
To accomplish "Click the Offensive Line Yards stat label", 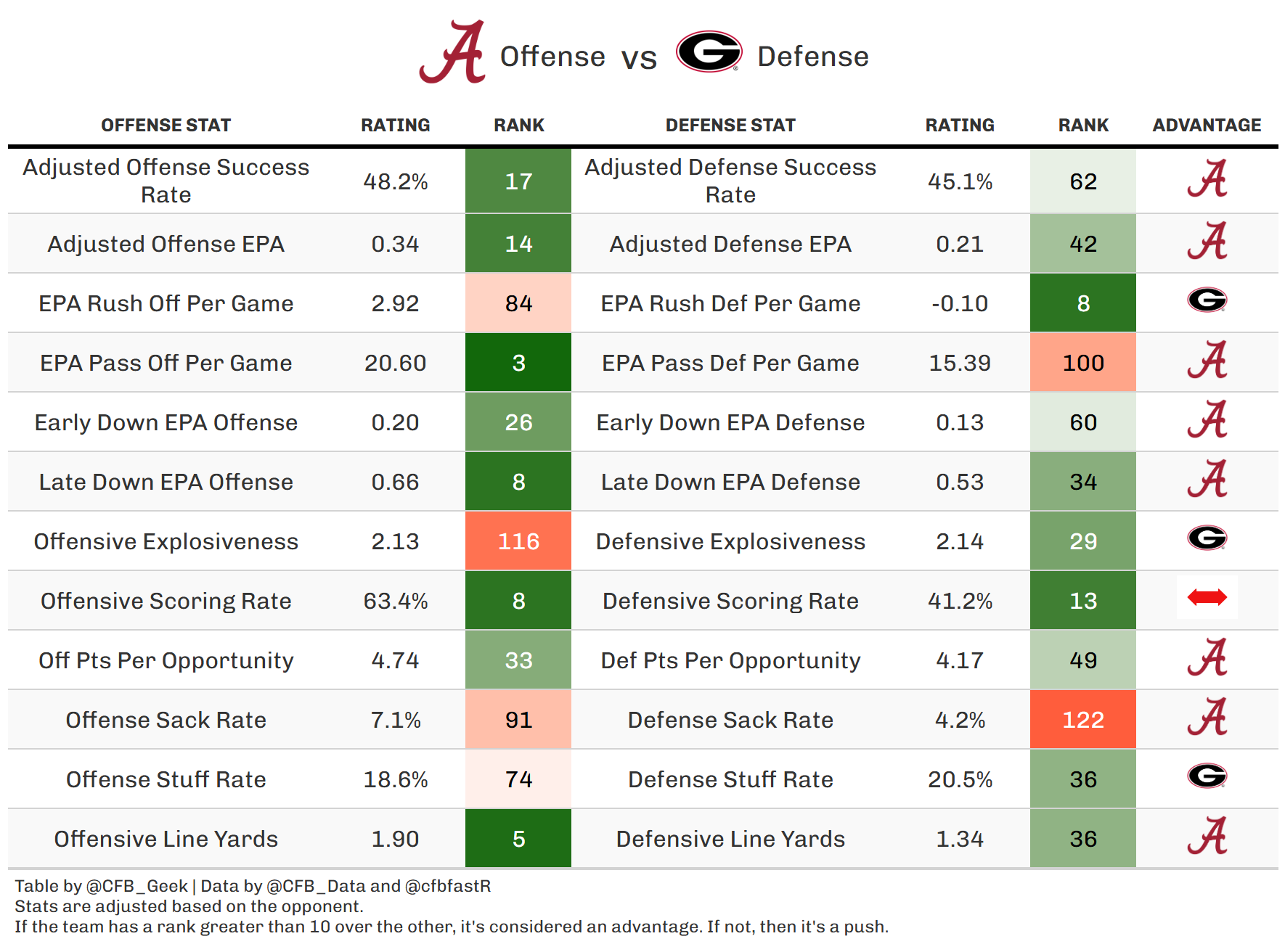I will coord(166,839).
